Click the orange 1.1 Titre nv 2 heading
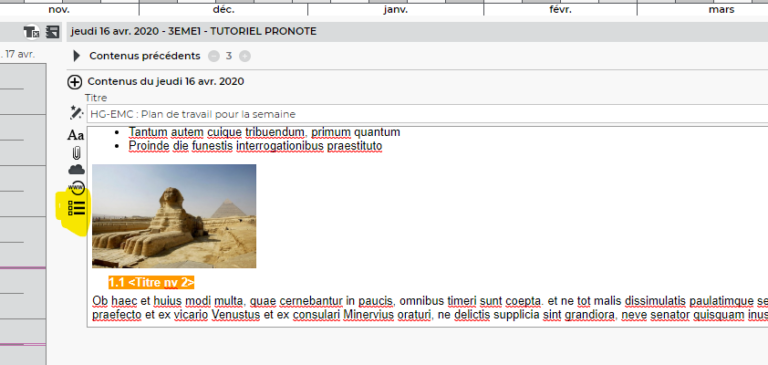This screenshot has height=365, width=768. point(151,282)
